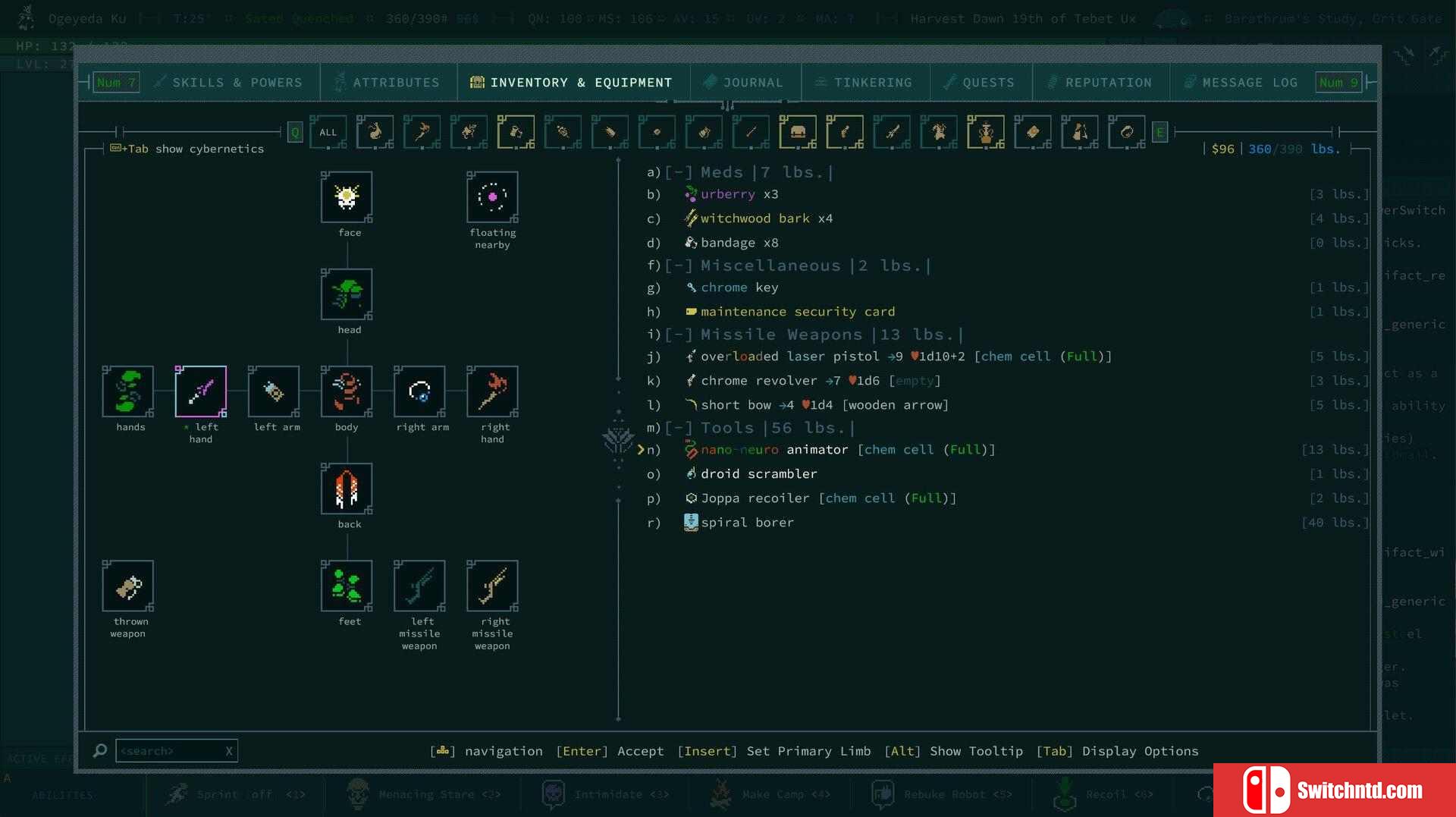Switch to the Journal tab
1456x817 pixels.
tap(745, 82)
